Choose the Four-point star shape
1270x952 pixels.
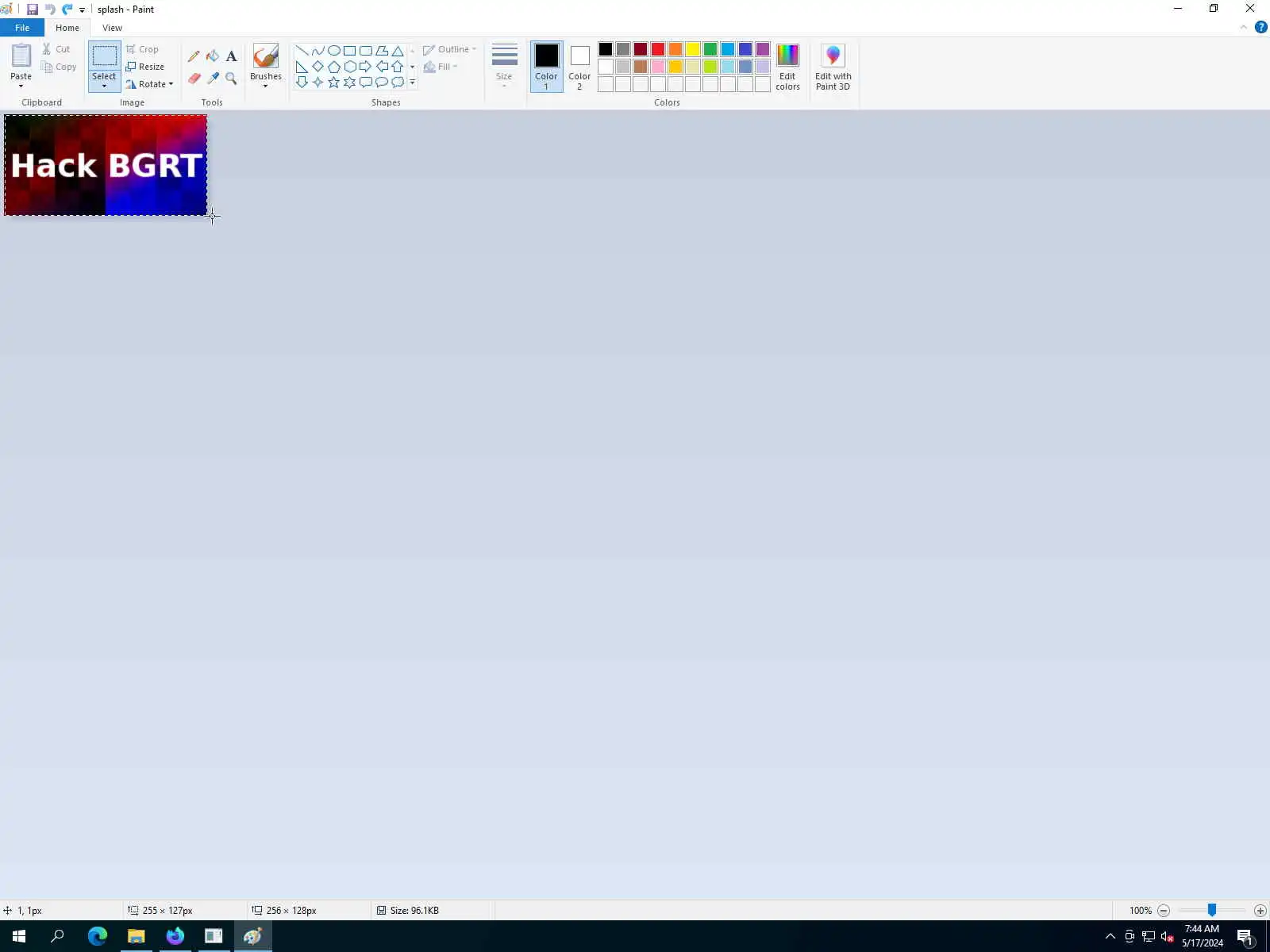click(x=318, y=82)
